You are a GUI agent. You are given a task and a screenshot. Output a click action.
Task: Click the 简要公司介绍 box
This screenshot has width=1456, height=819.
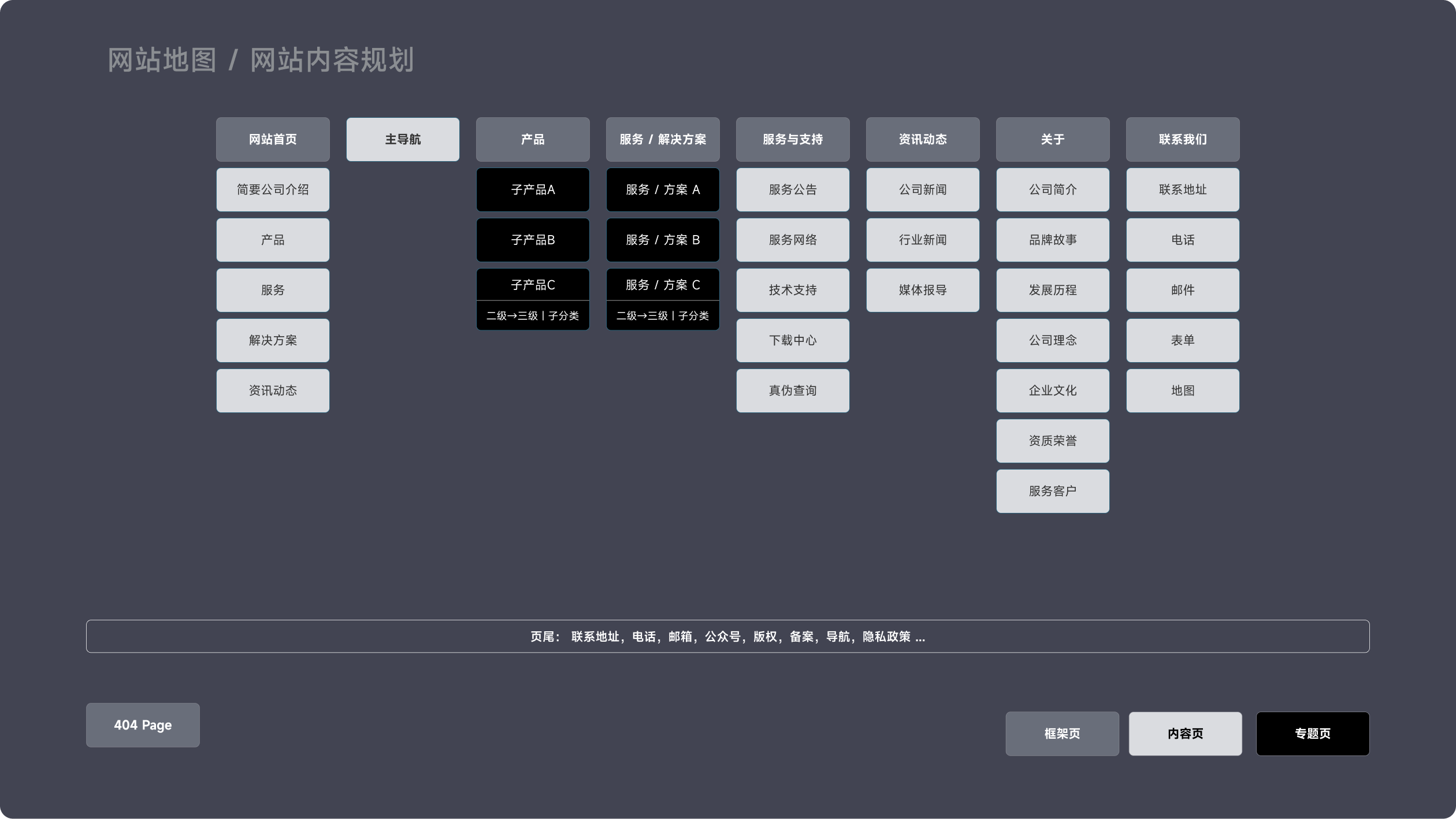point(273,189)
